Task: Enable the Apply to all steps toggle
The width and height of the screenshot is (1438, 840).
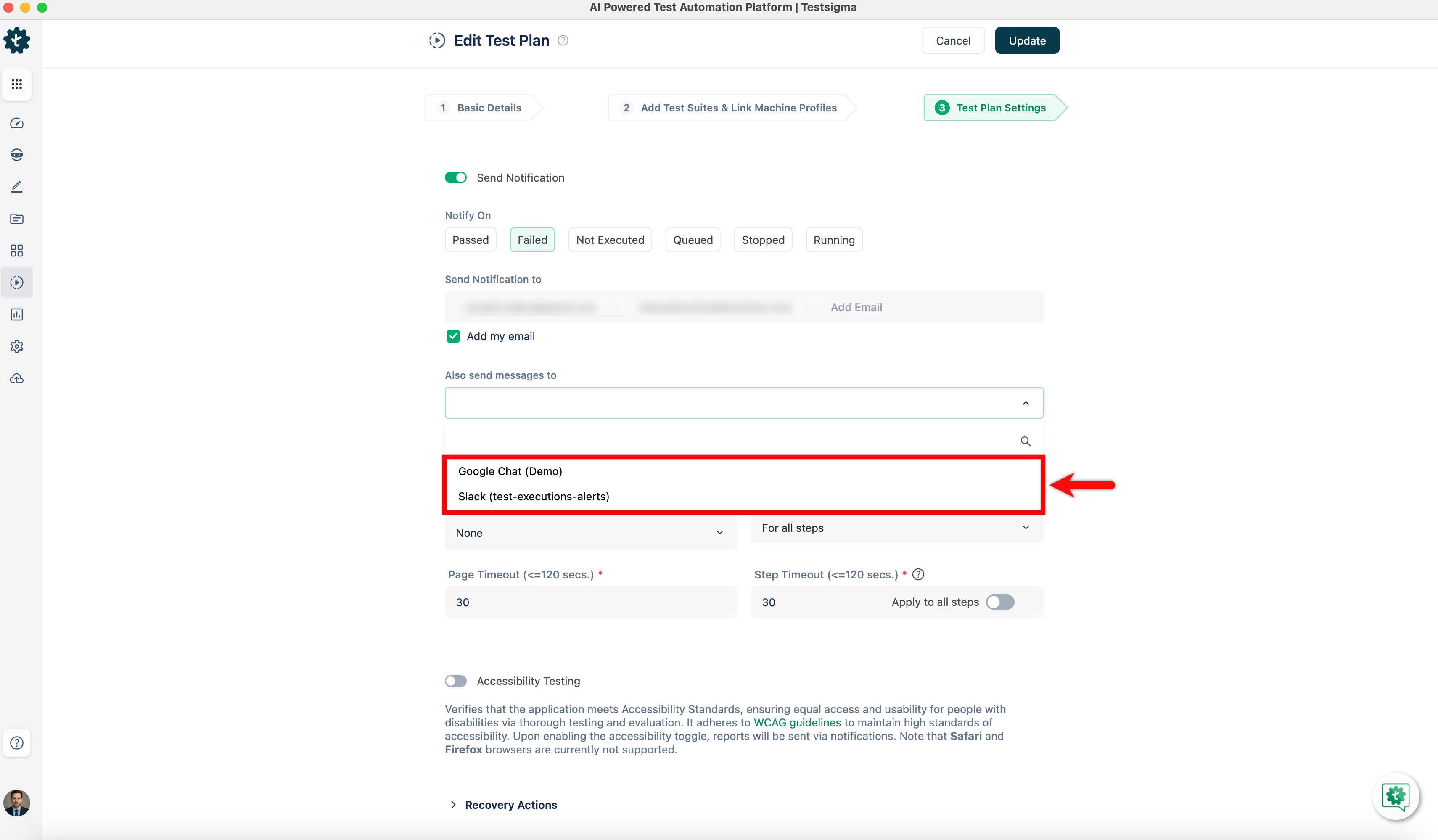Action: [1000, 602]
